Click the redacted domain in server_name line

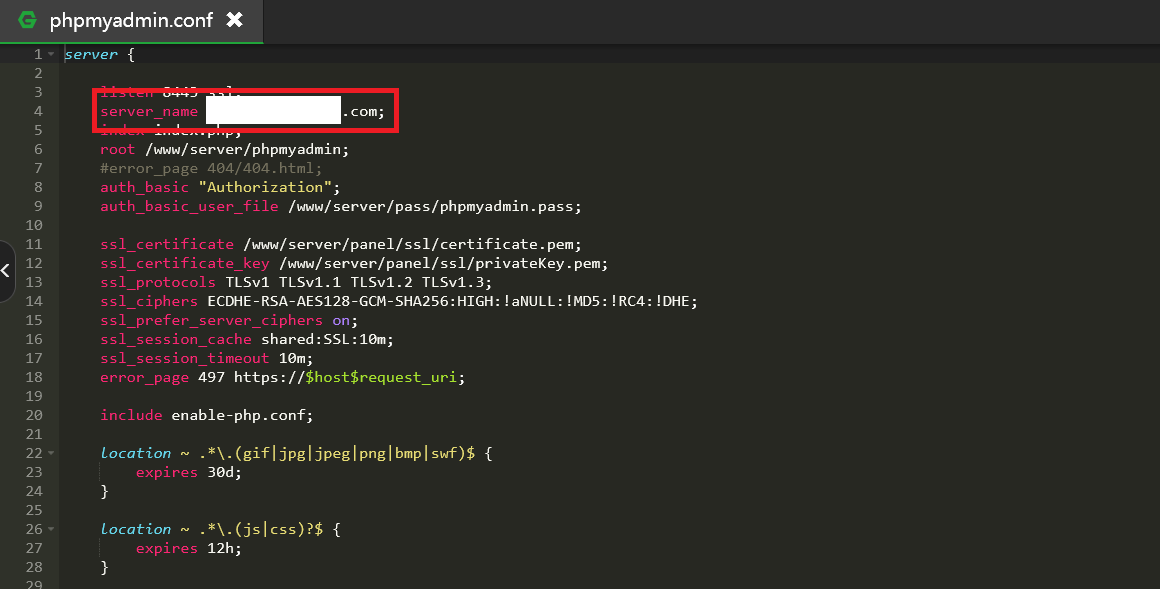point(273,111)
